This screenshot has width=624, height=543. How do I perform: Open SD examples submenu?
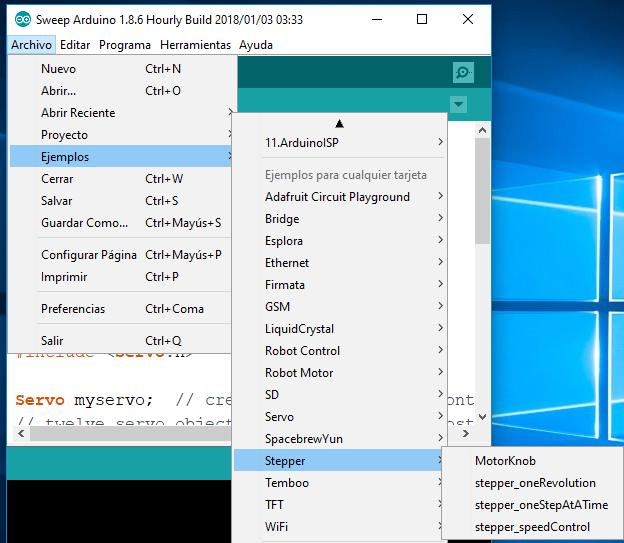tap(339, 395)
